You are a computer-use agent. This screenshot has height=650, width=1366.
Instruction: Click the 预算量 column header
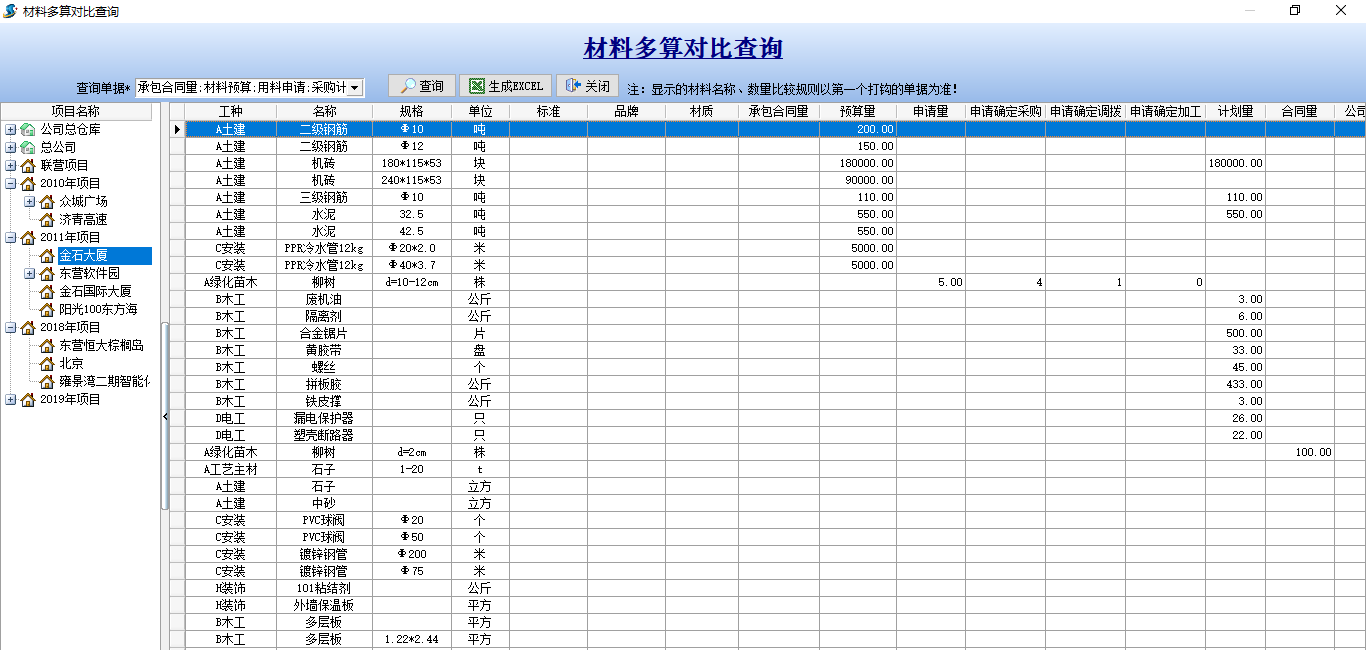[857, 112]
